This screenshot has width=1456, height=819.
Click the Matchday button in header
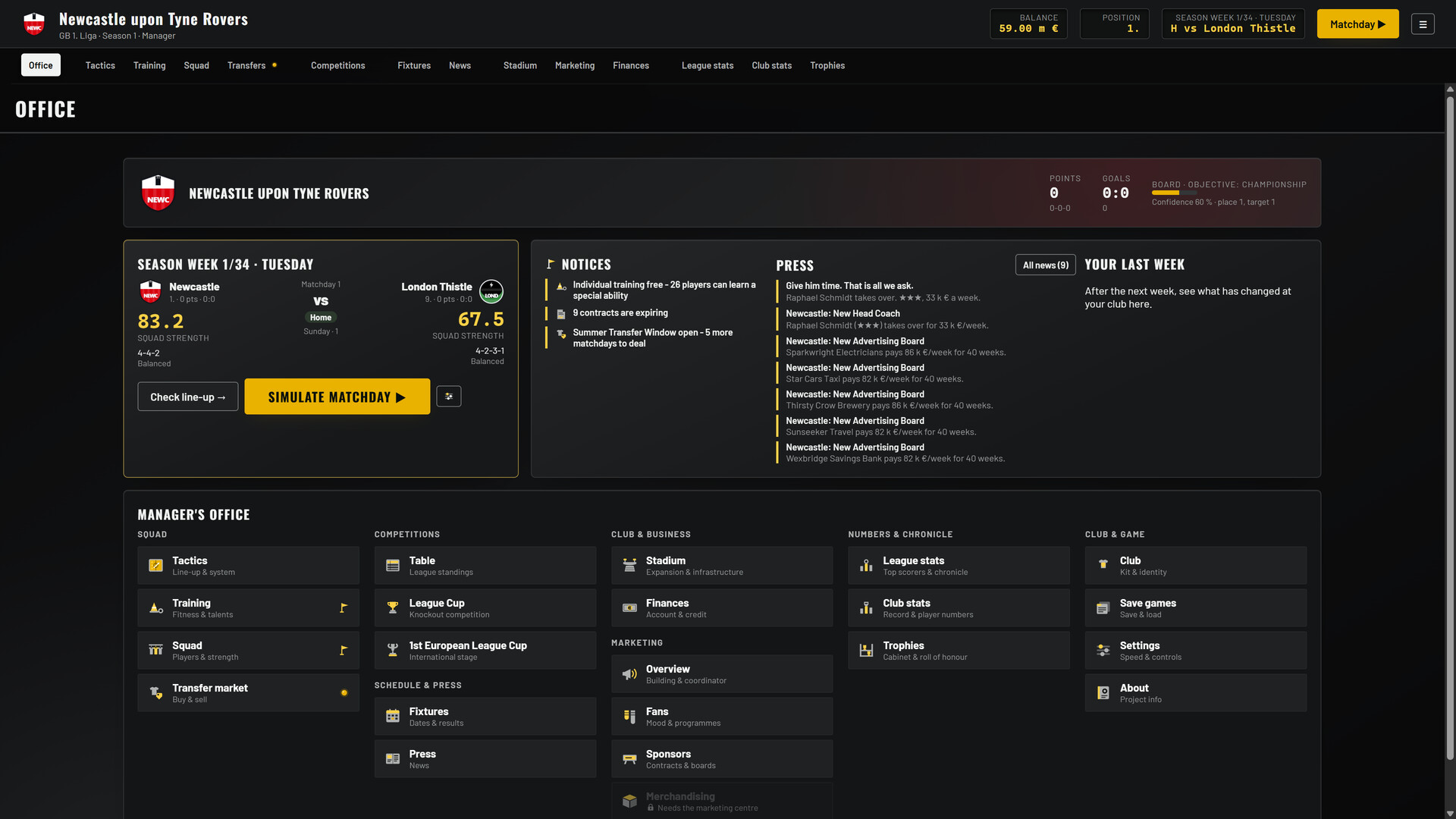[x=1357, y=24]
